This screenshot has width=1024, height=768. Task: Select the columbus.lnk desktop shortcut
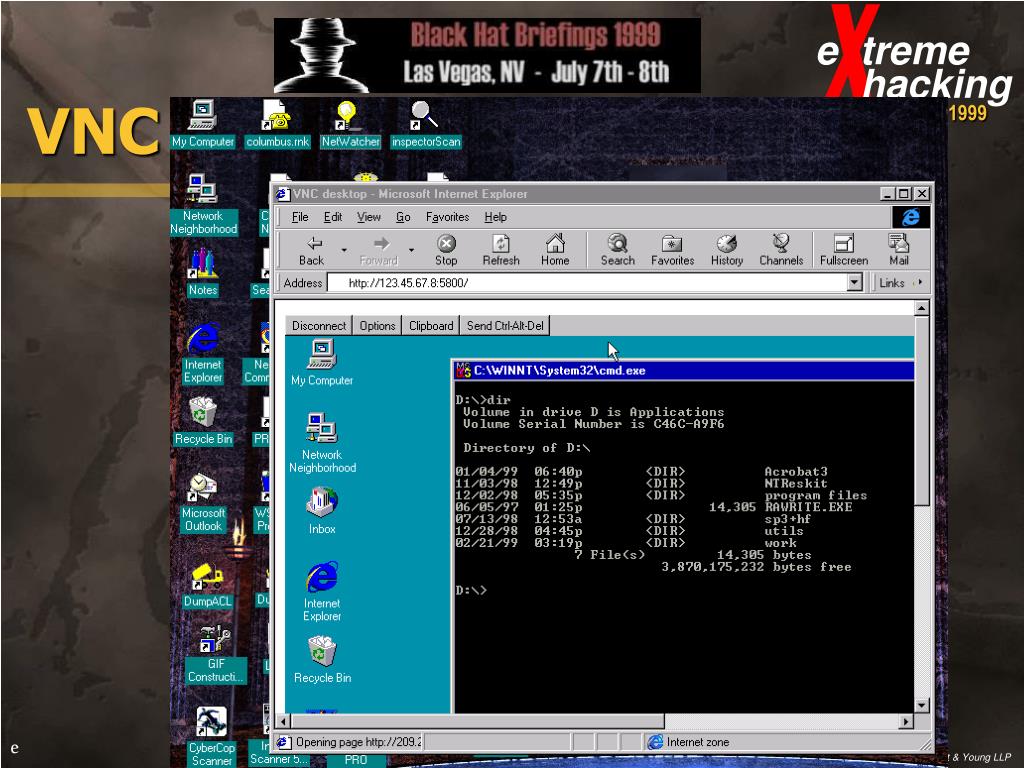pyautogui.click(x=278, y=124)
